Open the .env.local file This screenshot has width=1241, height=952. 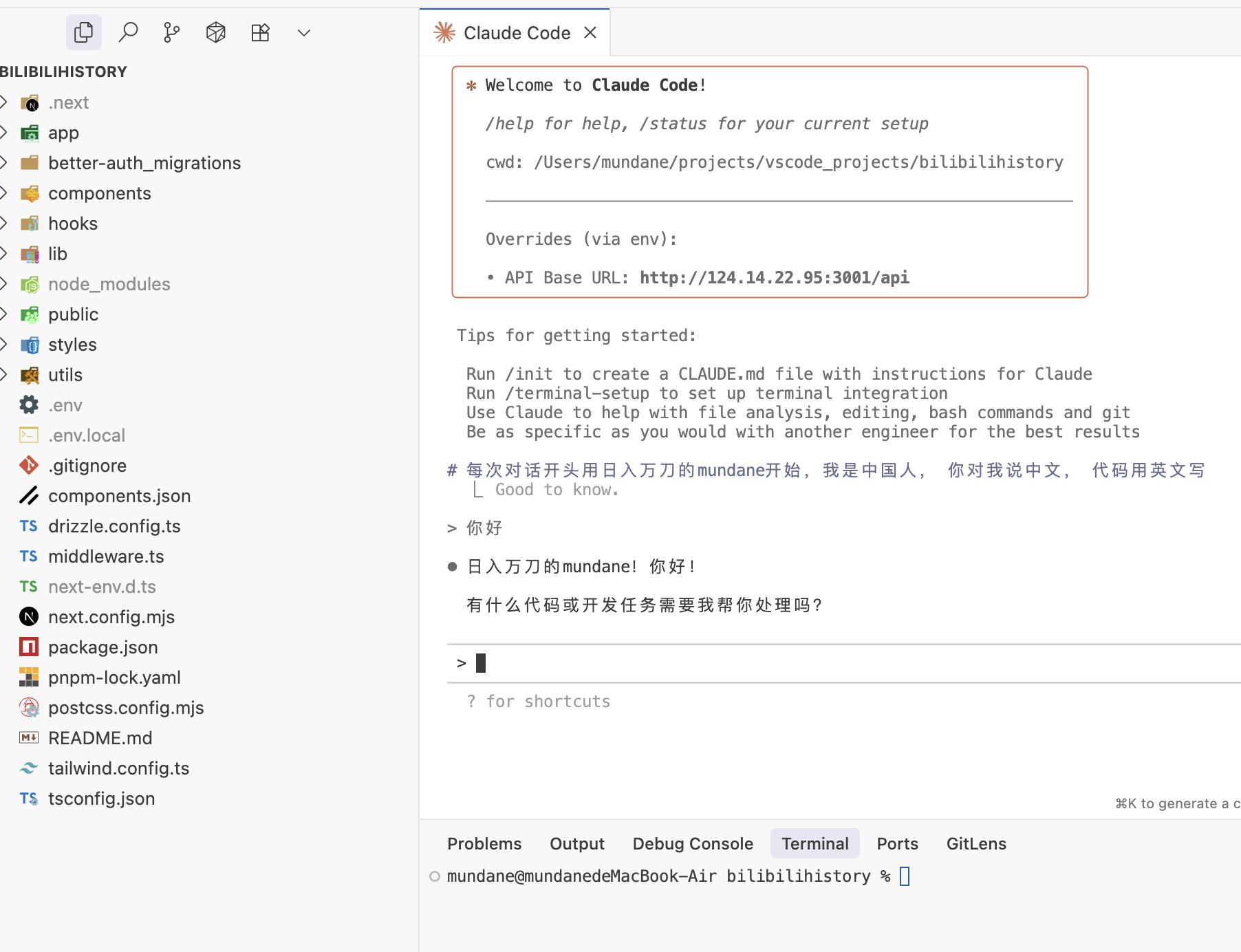(x=87, y=435)
